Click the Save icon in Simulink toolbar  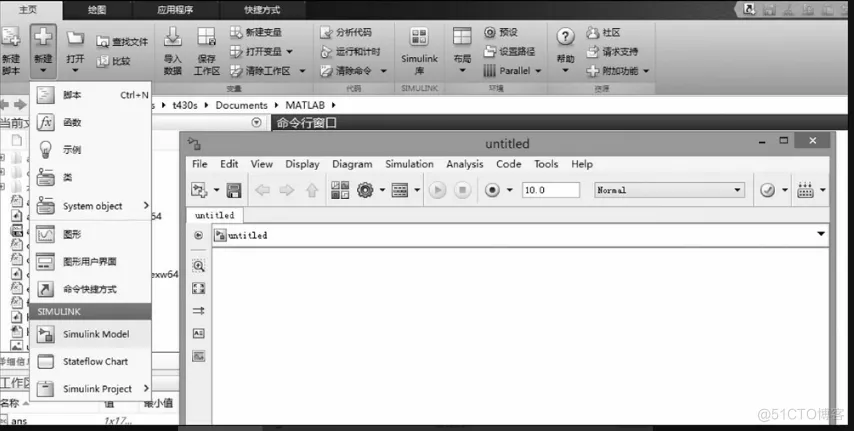click(x=234, y=190)
